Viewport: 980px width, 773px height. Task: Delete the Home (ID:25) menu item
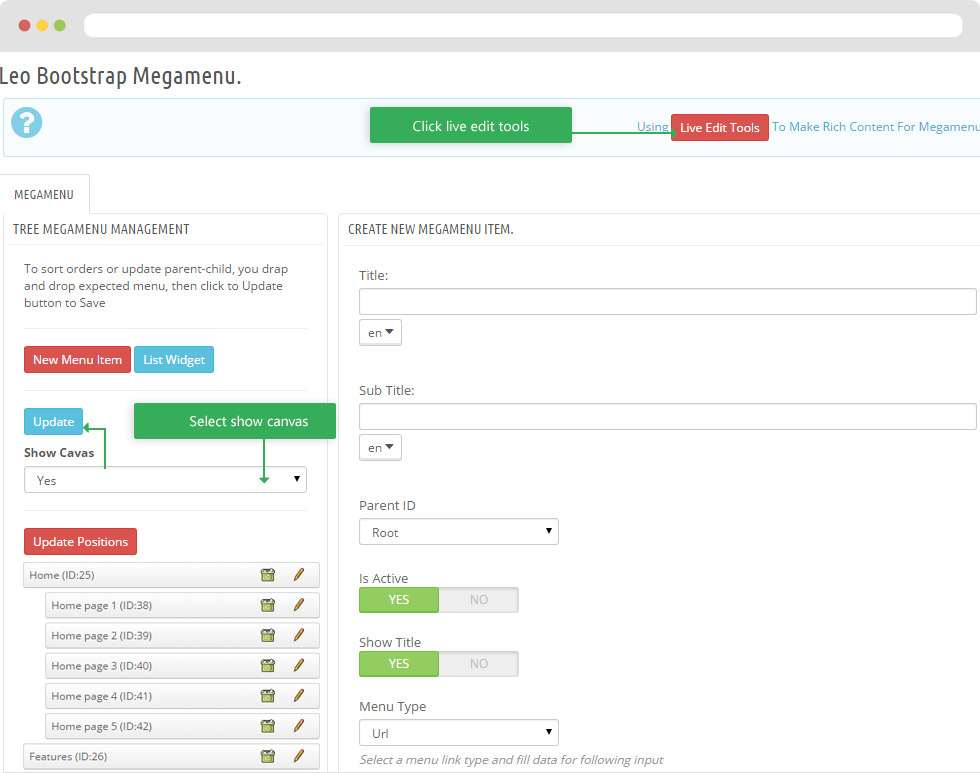click(x=268, y=575)
